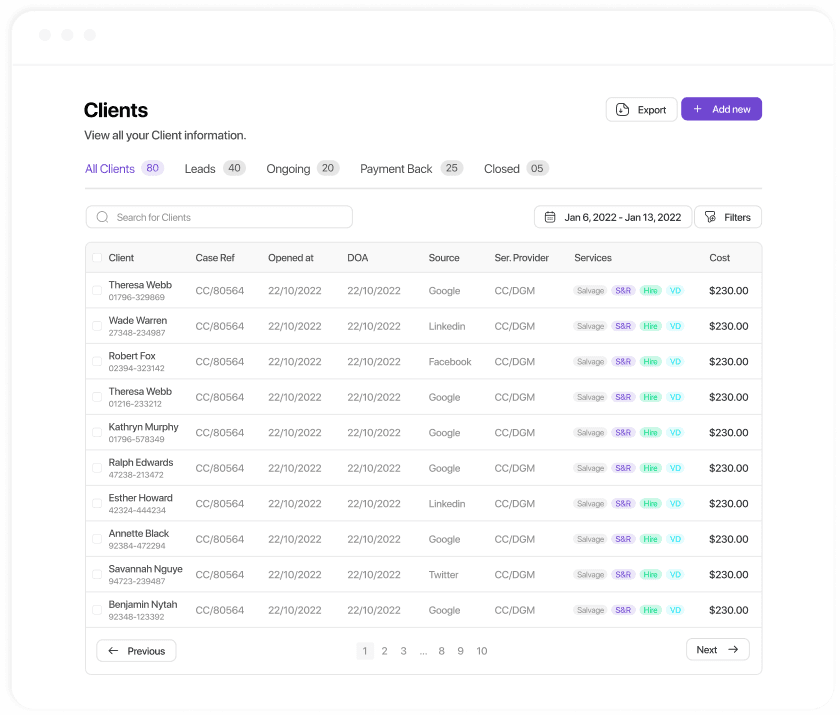Click the Add new button
This screenshot has height=715, width=840.
tap(721, 109)
